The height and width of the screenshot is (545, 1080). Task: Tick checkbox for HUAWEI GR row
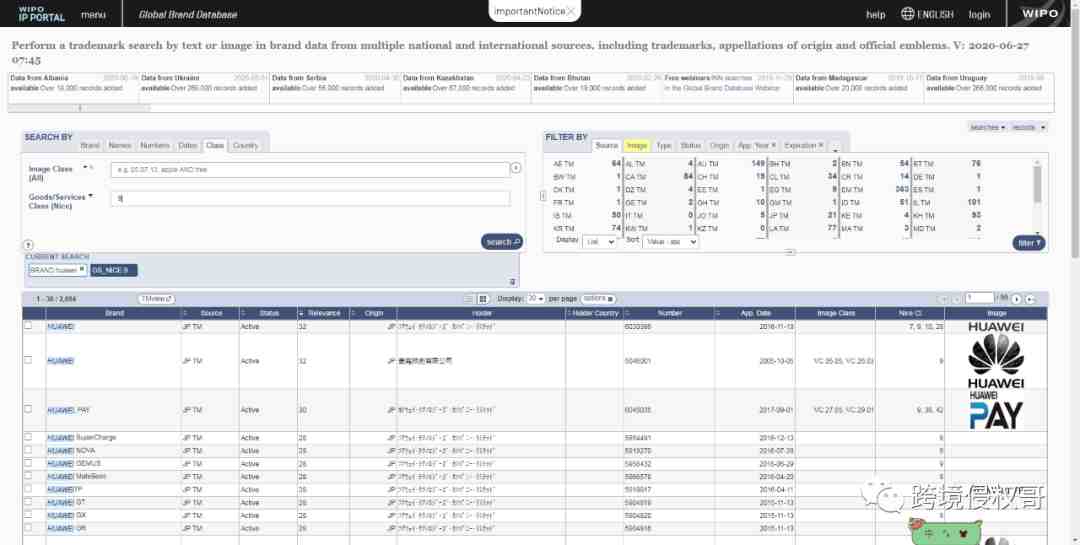[28, 528]
